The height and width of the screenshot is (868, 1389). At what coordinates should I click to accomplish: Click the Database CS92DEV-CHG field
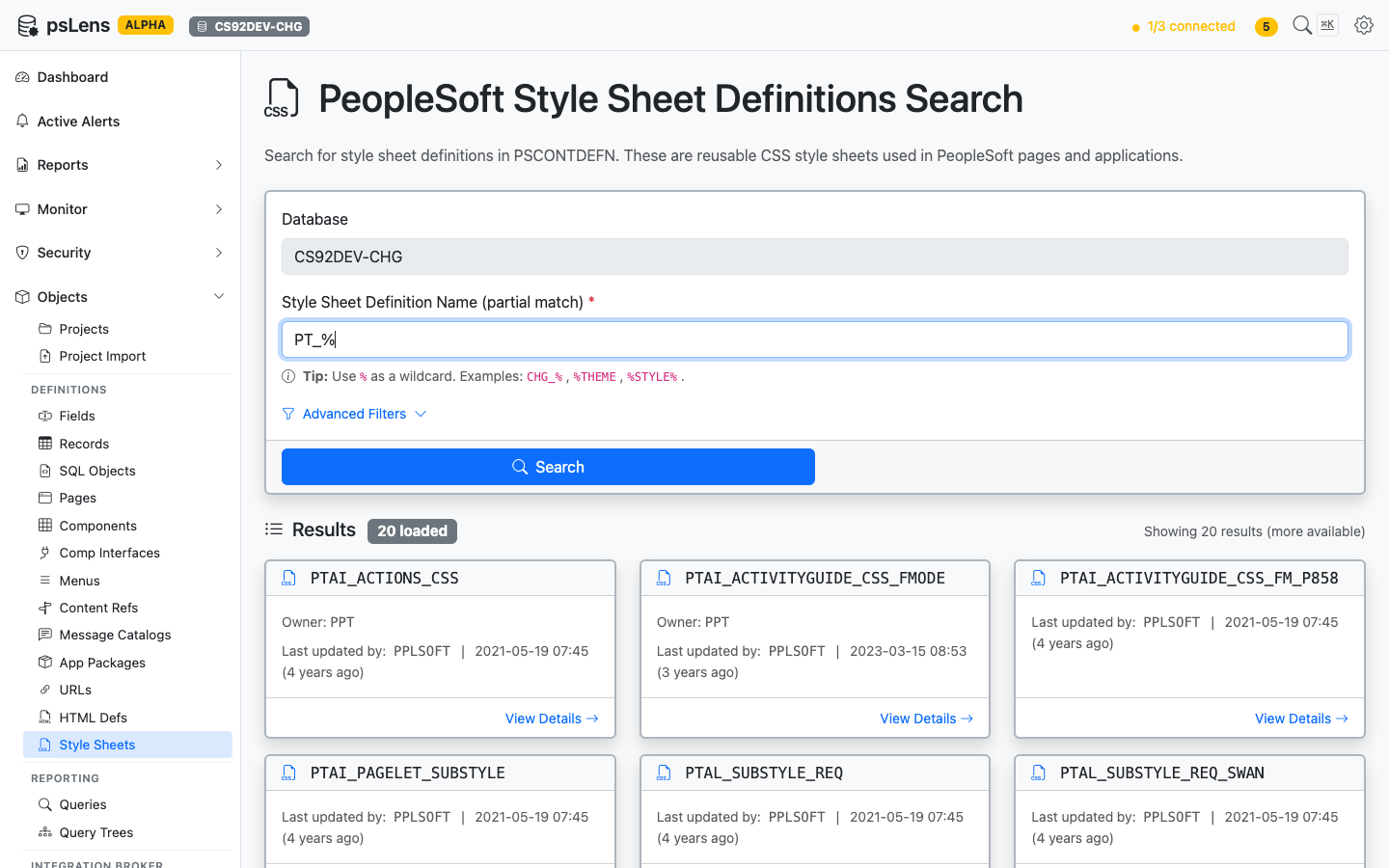pos(815,257)
